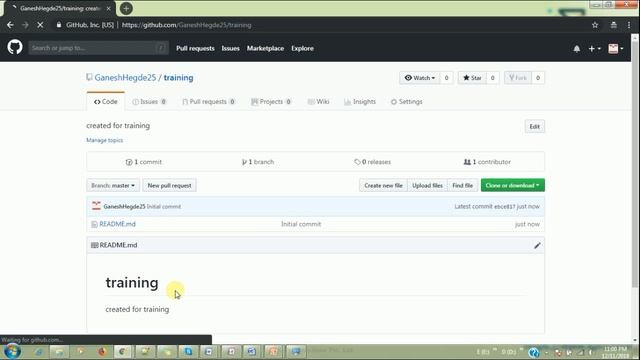Stop loading the page
The width and height of the screenshot is (640, 360).
tap(40, 25)
